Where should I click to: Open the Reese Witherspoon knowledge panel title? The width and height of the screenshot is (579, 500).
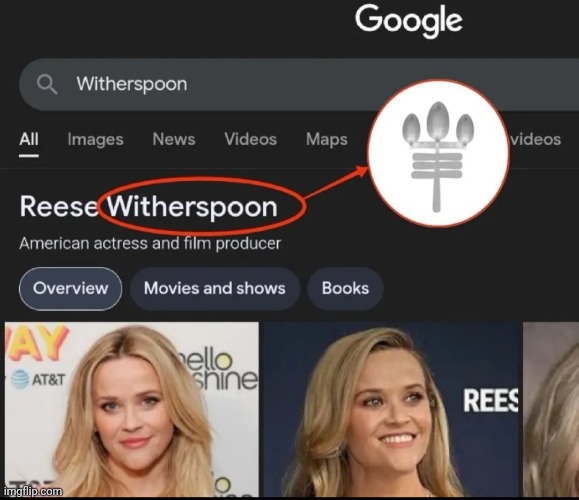click(148, 207)
